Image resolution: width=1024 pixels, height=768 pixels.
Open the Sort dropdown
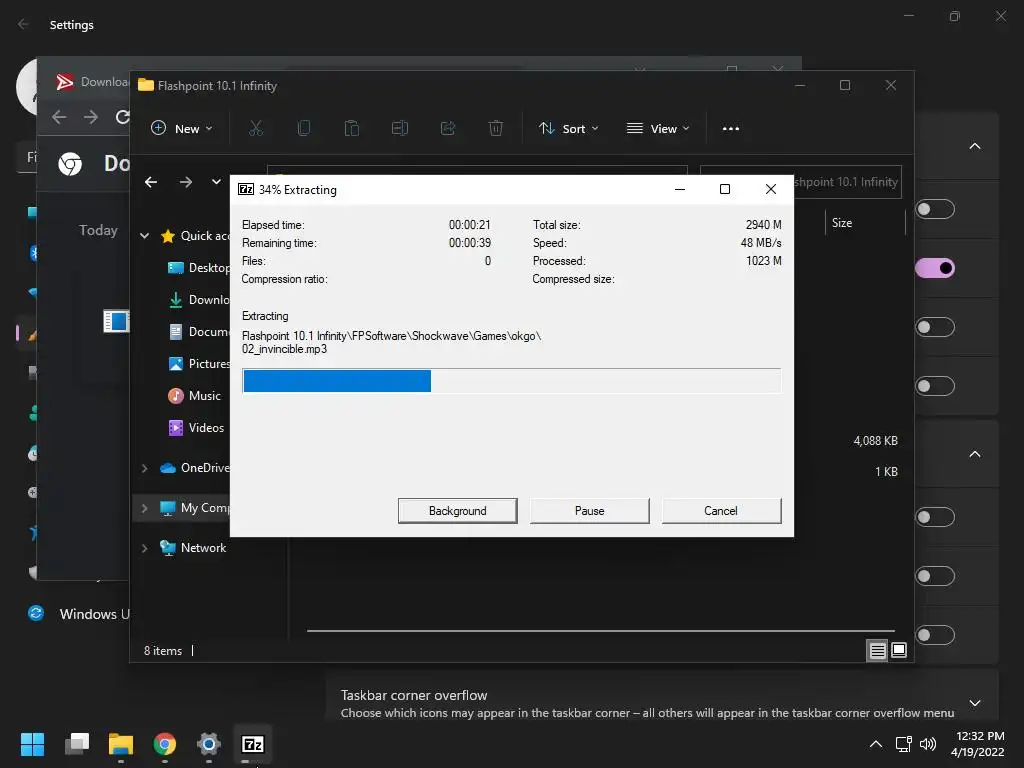tap(568, 129)
